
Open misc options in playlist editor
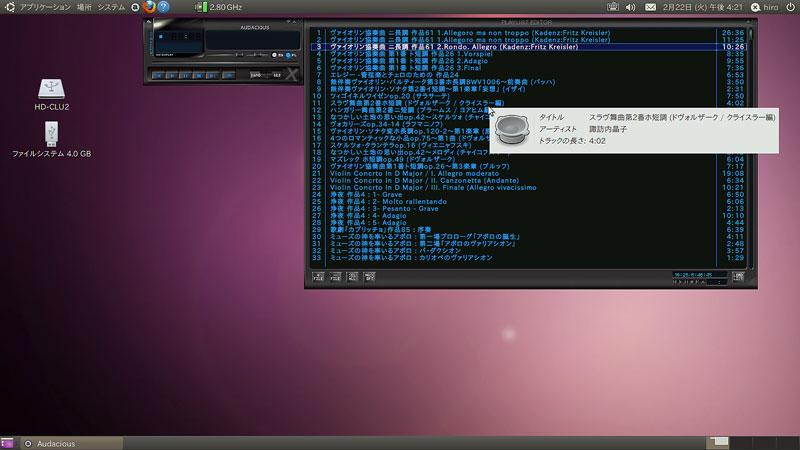click(369, 277)
